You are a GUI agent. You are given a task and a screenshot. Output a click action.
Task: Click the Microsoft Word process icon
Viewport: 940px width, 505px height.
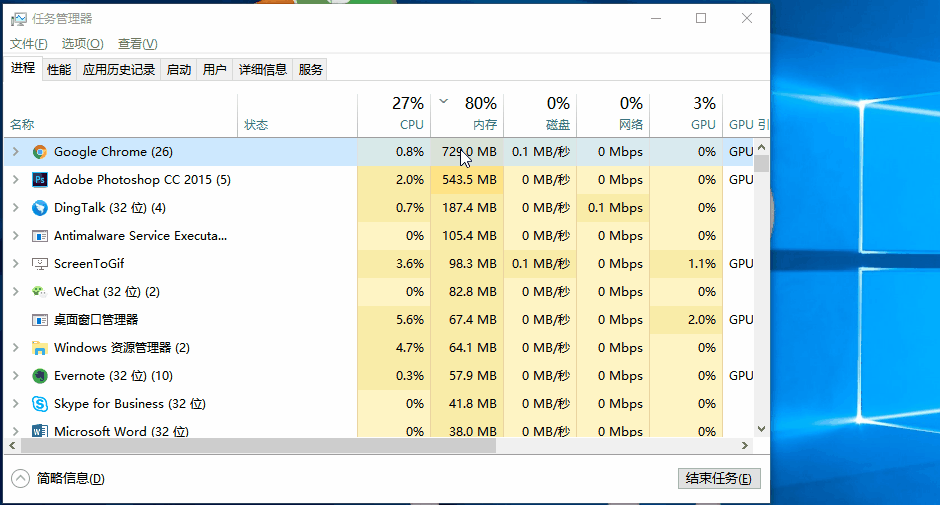40,431
